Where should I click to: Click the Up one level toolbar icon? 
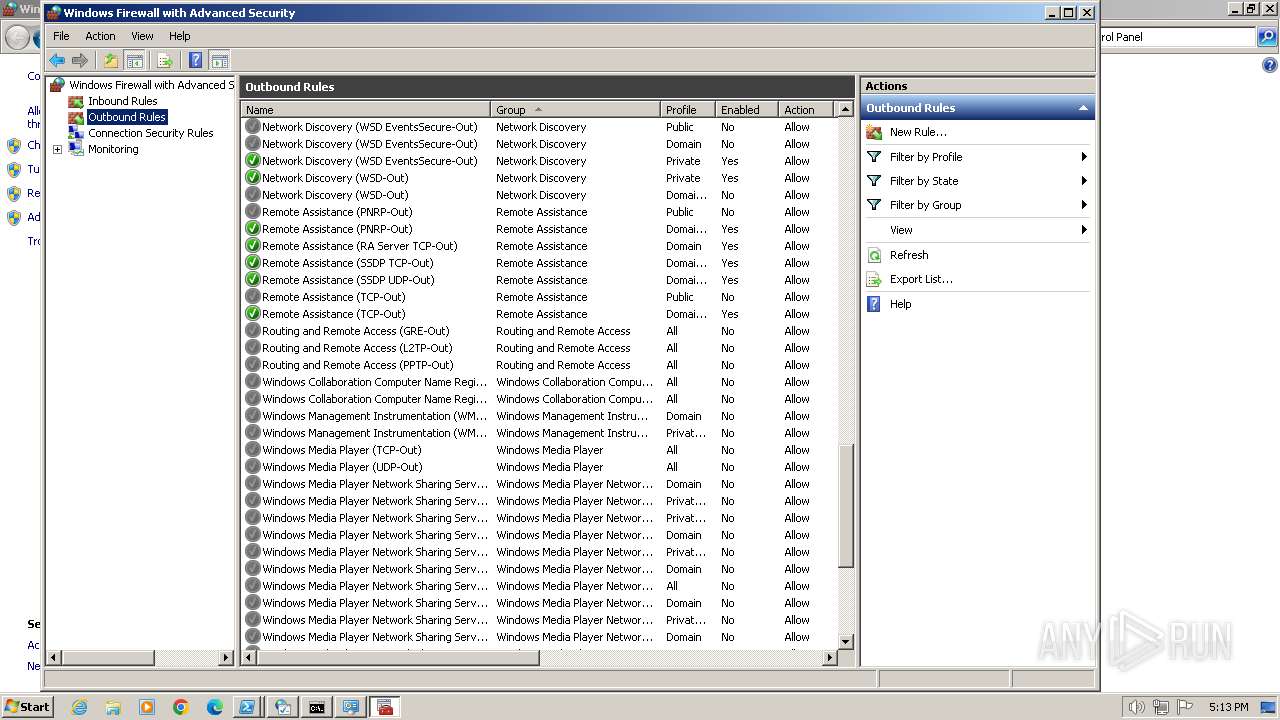click(111, 61)
